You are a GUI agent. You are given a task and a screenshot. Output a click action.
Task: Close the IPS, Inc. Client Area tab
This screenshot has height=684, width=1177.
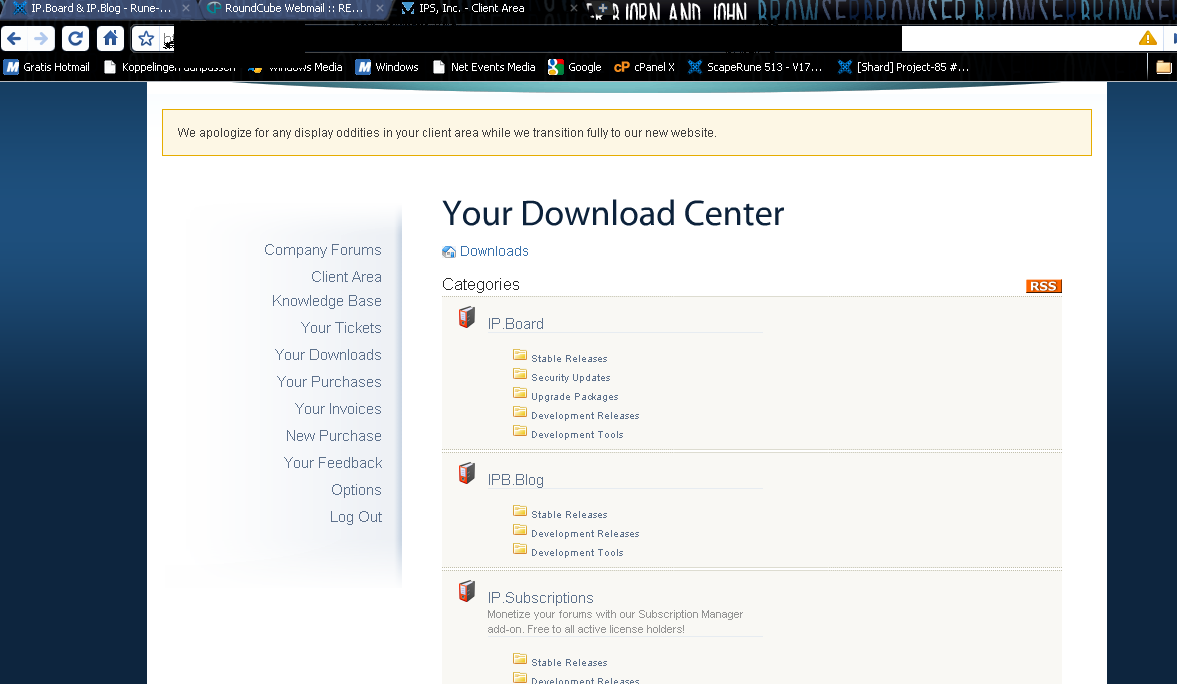(574, 8)
